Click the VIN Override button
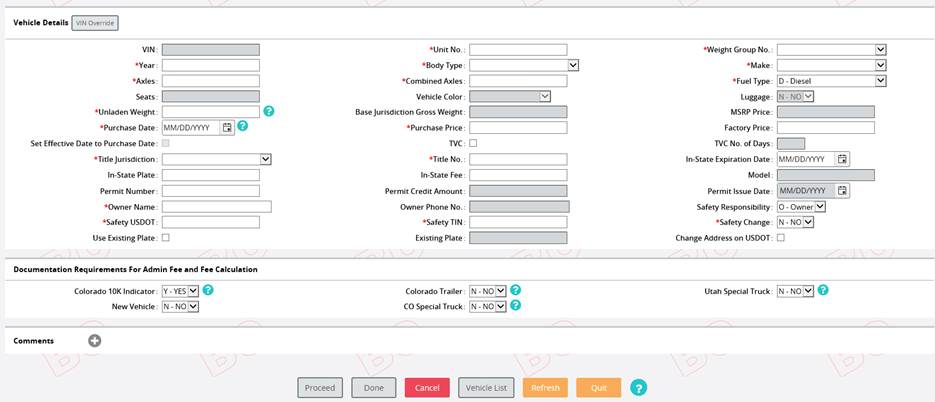Image resolution: width=935 pixels, height=402 pixels. pos(95,22)
